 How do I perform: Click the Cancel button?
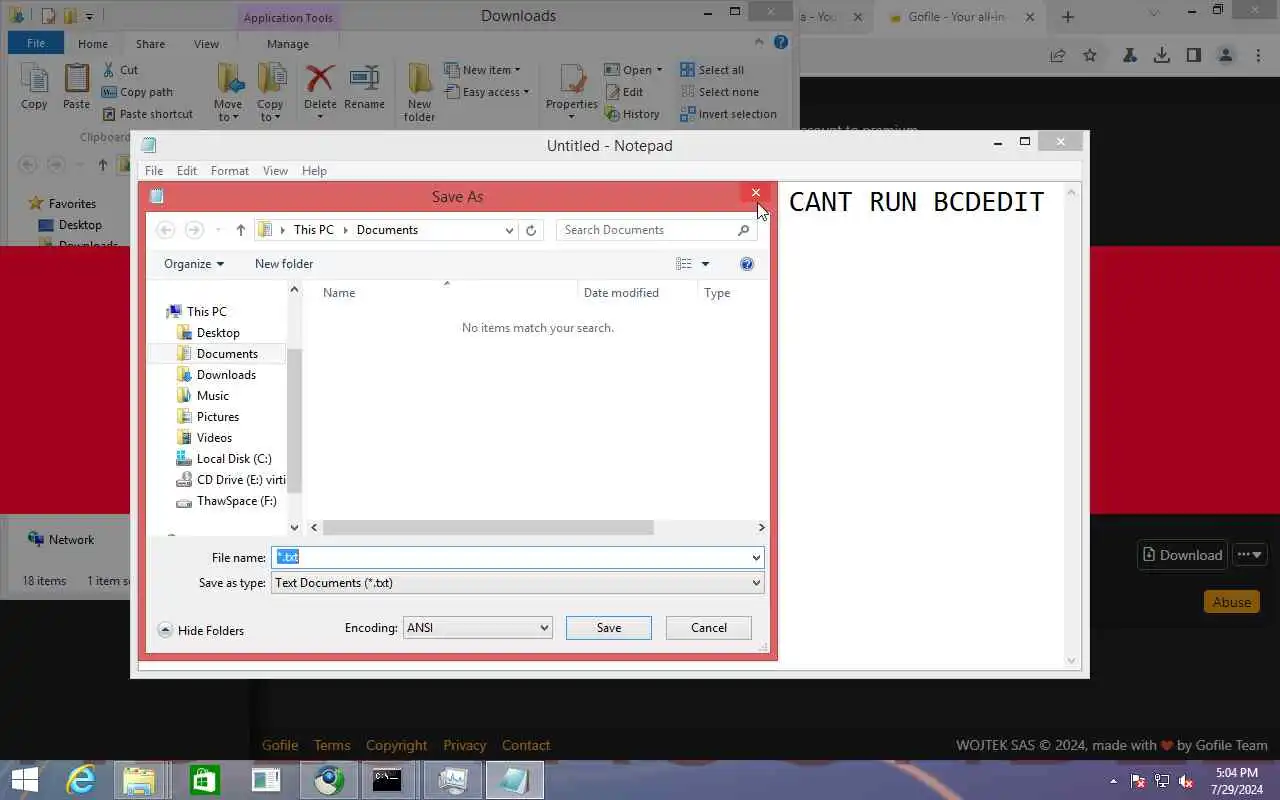tap(709, 628)
